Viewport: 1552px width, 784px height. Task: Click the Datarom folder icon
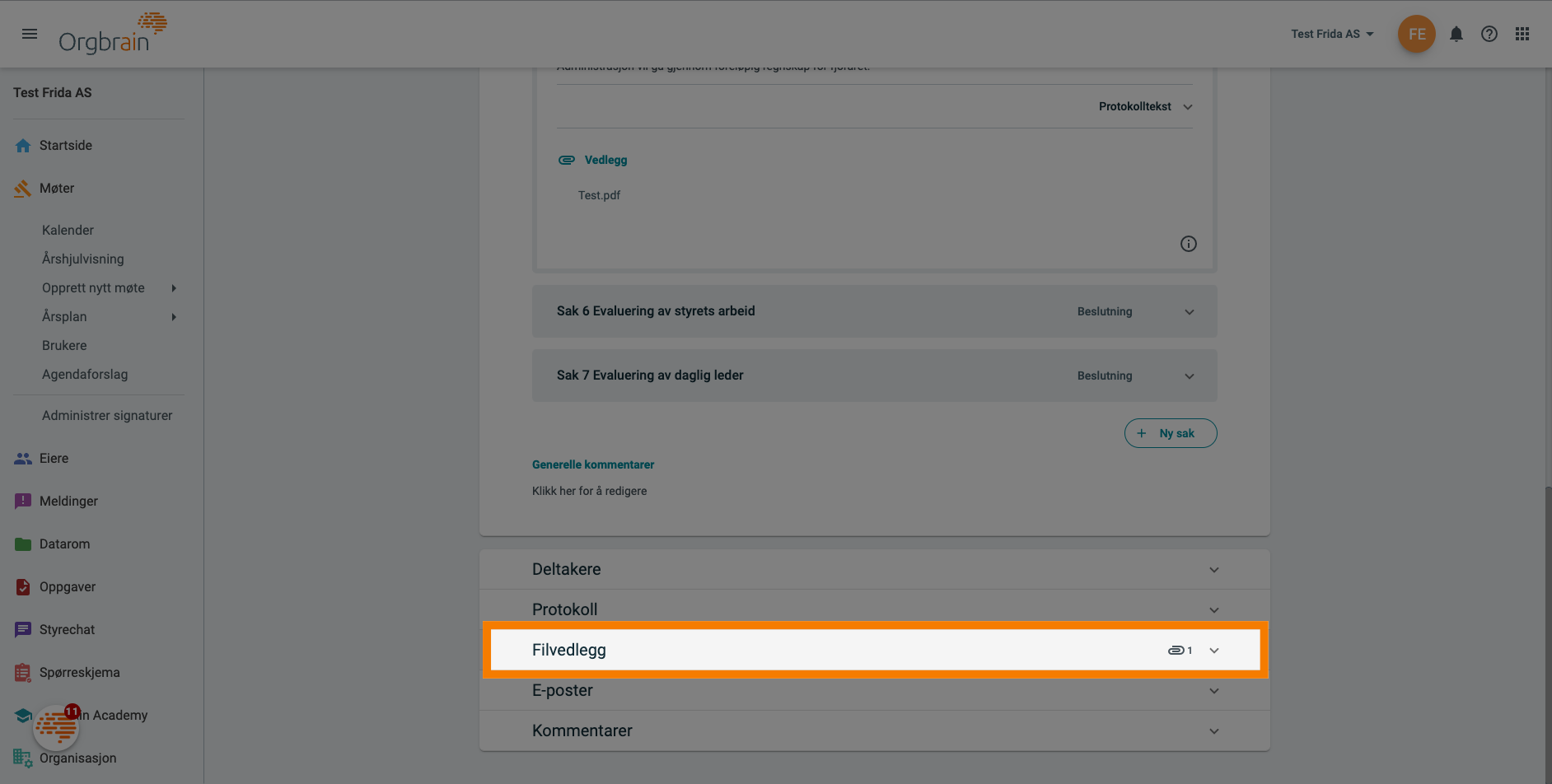click(x=23, y=544)
